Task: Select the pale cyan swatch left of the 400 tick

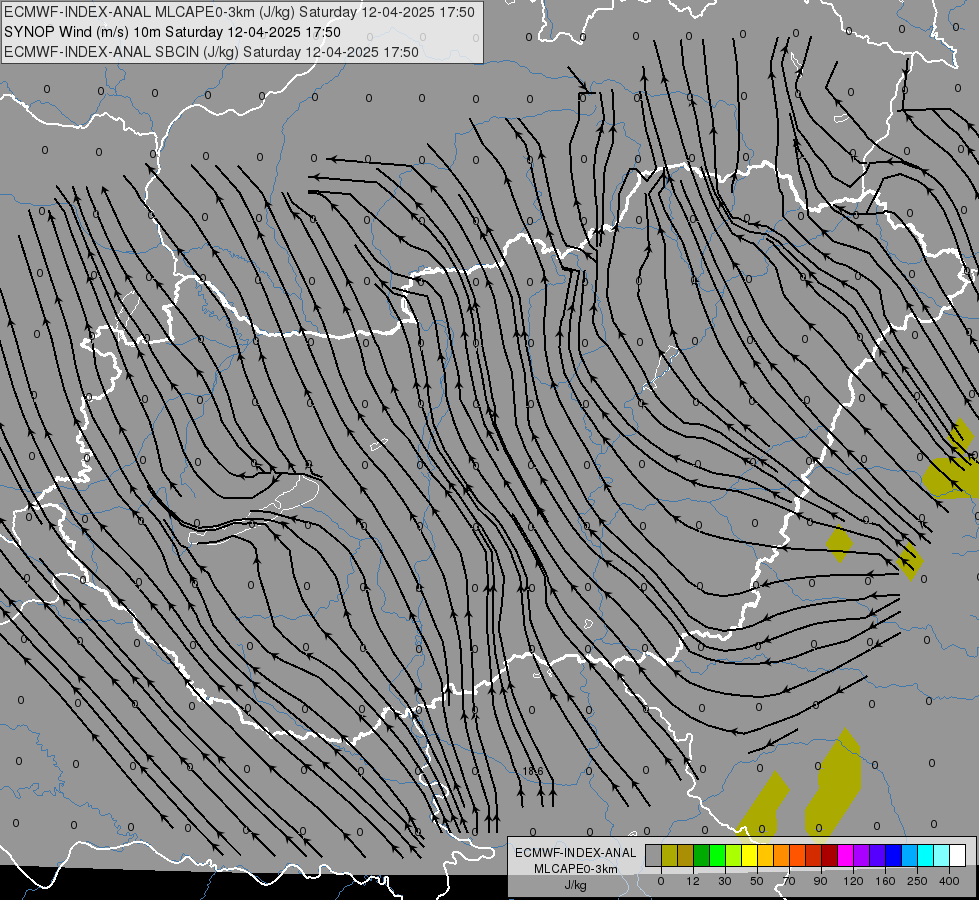Action: pos(942,856)
